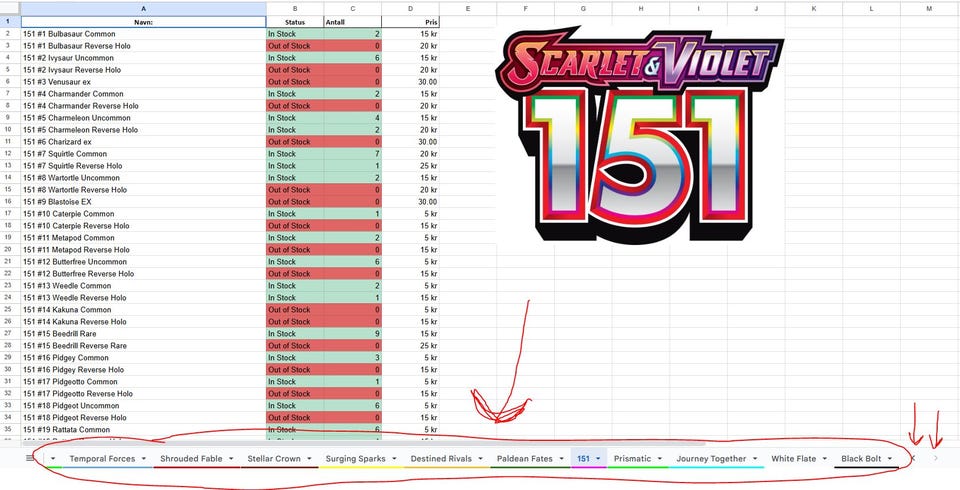Click the 'Status' header cell
This screenshot has height=490, width=960.
295,21
